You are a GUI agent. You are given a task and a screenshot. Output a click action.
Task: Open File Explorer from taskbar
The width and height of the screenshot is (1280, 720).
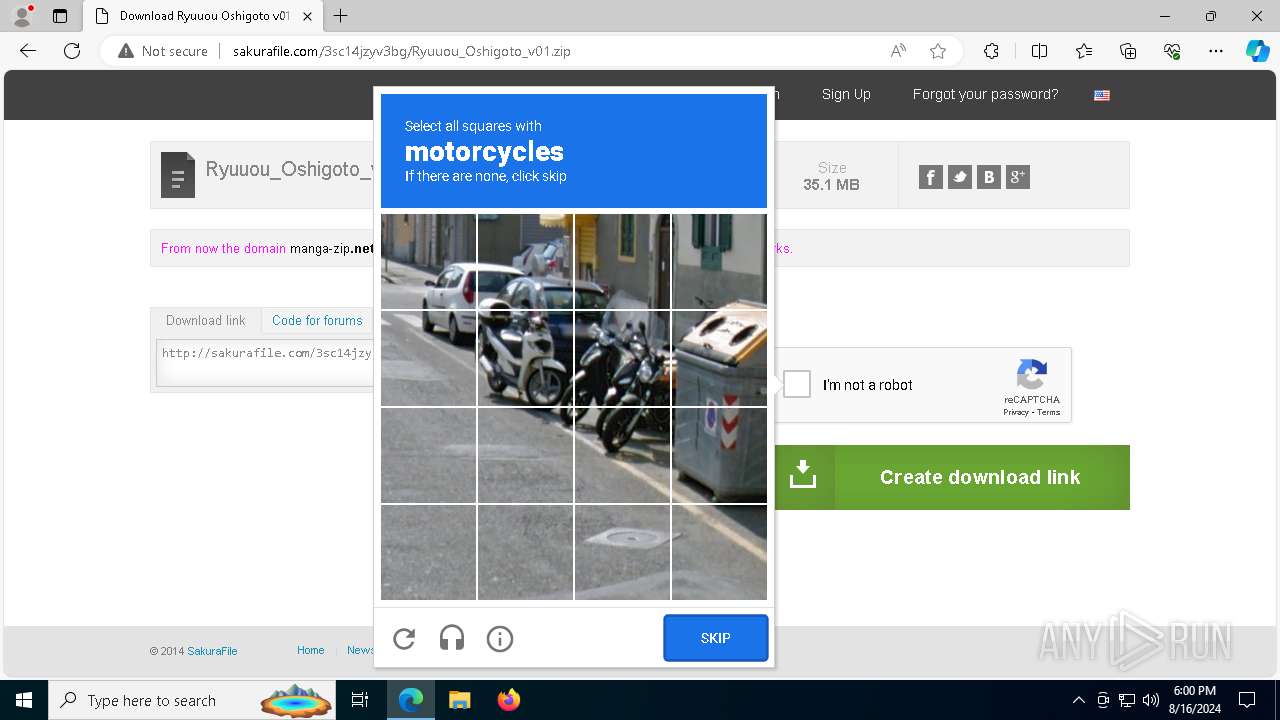tap(459, 700)
